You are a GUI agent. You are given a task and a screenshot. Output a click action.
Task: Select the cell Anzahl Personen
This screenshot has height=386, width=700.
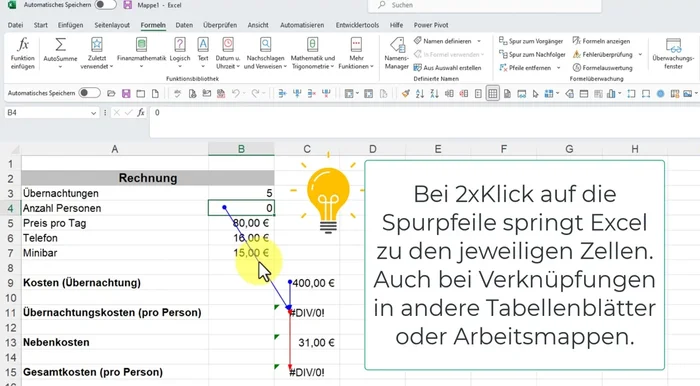(x=115, y=208)
